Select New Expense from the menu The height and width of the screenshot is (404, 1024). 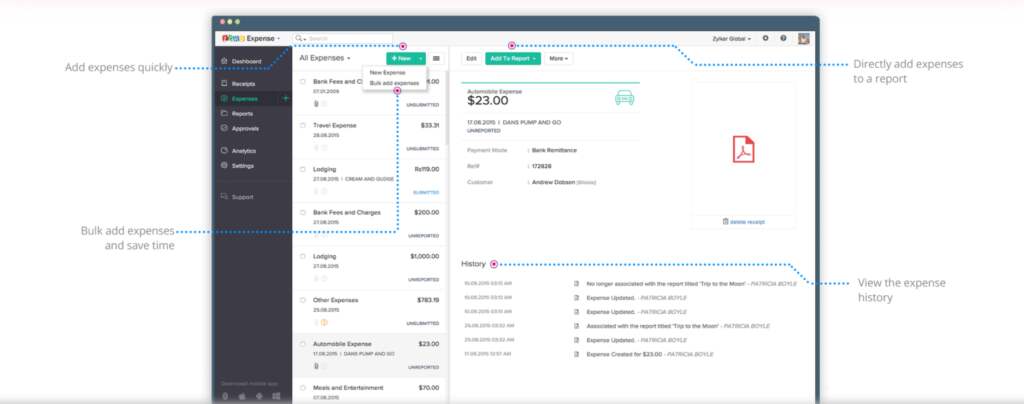point(388,73)
